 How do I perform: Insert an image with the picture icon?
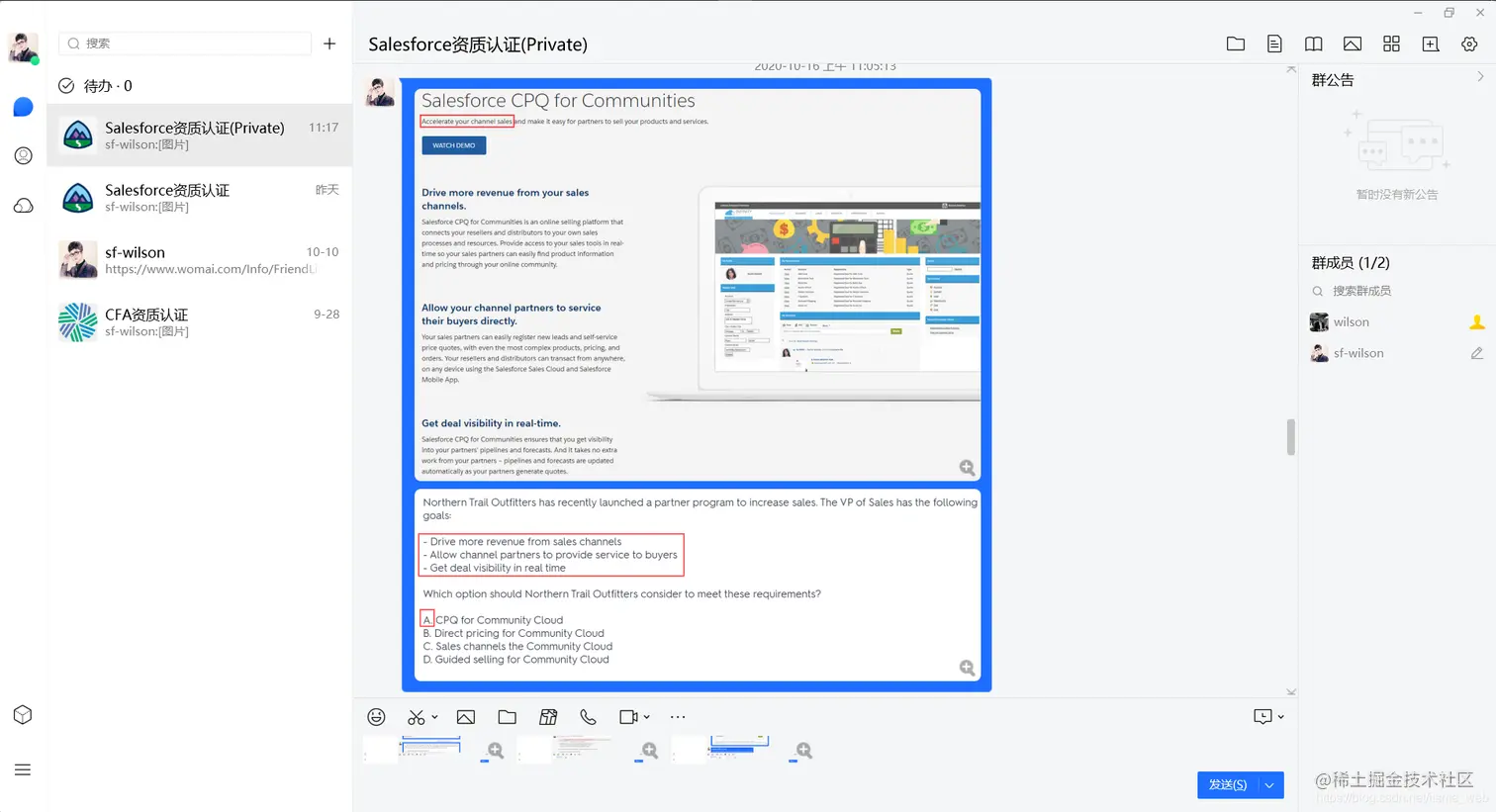(466, 717)
